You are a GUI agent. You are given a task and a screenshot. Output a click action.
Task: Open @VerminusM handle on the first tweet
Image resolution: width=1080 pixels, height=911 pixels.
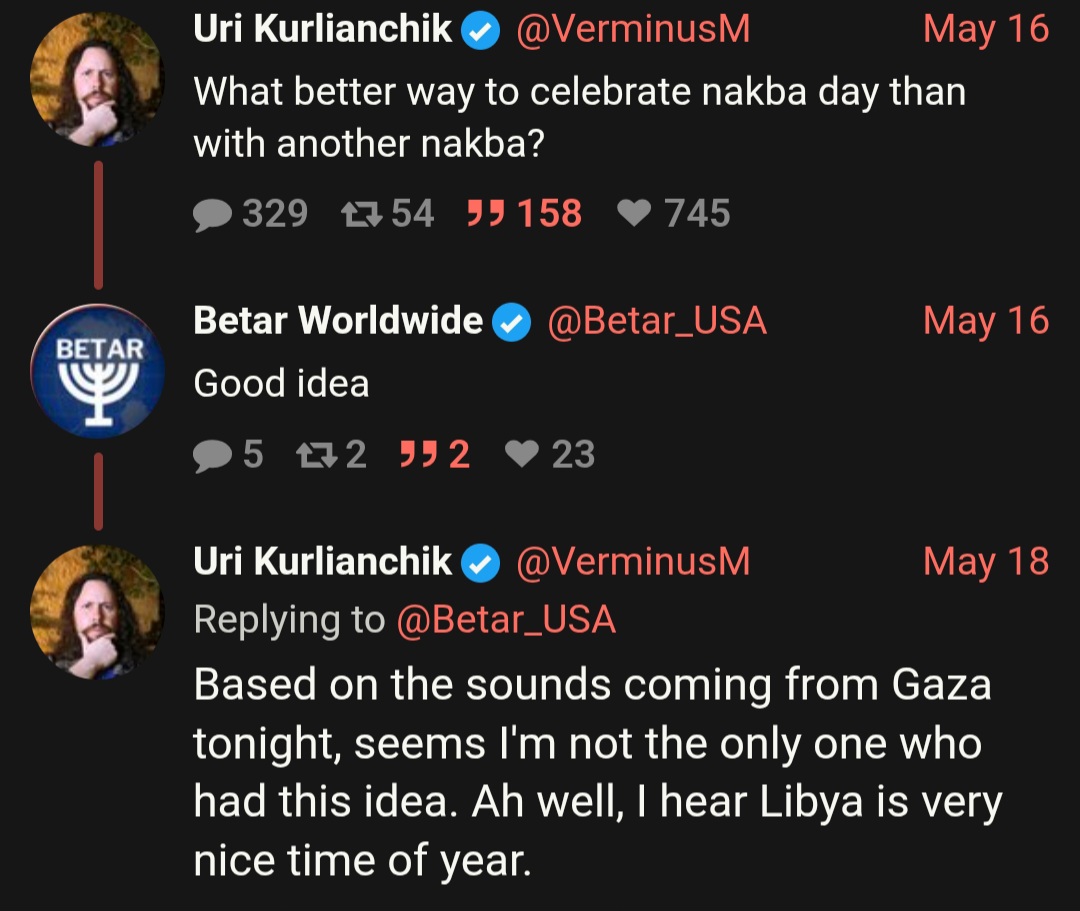[632, 31]
